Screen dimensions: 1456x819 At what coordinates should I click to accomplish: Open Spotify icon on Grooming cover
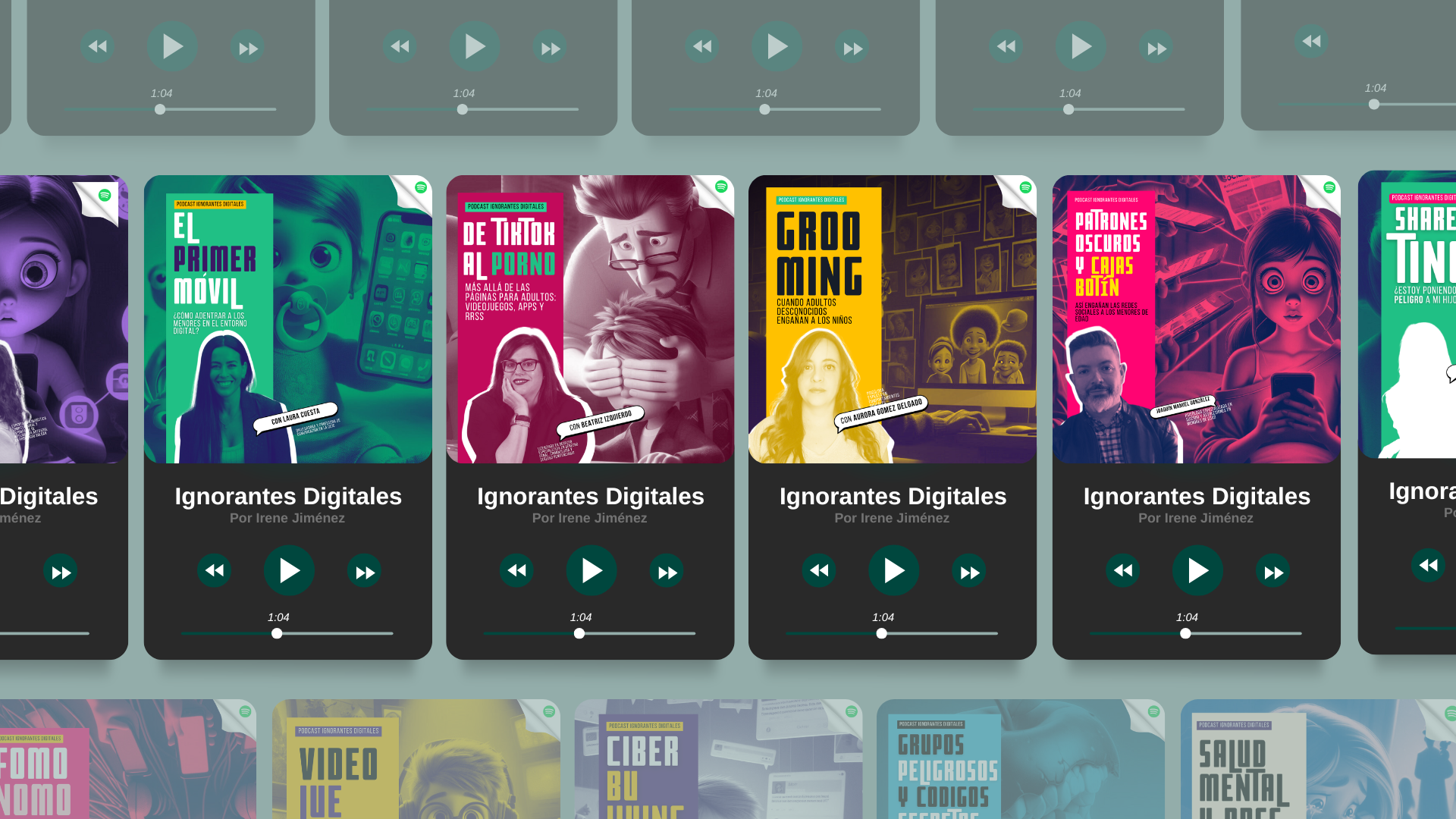1025,187
